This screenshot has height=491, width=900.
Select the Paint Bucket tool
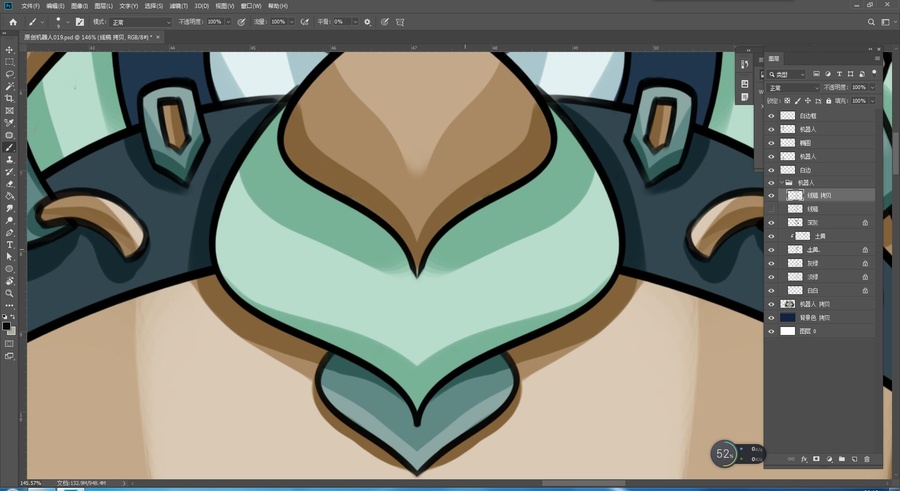pyautogui.click(x=9, y=196)
